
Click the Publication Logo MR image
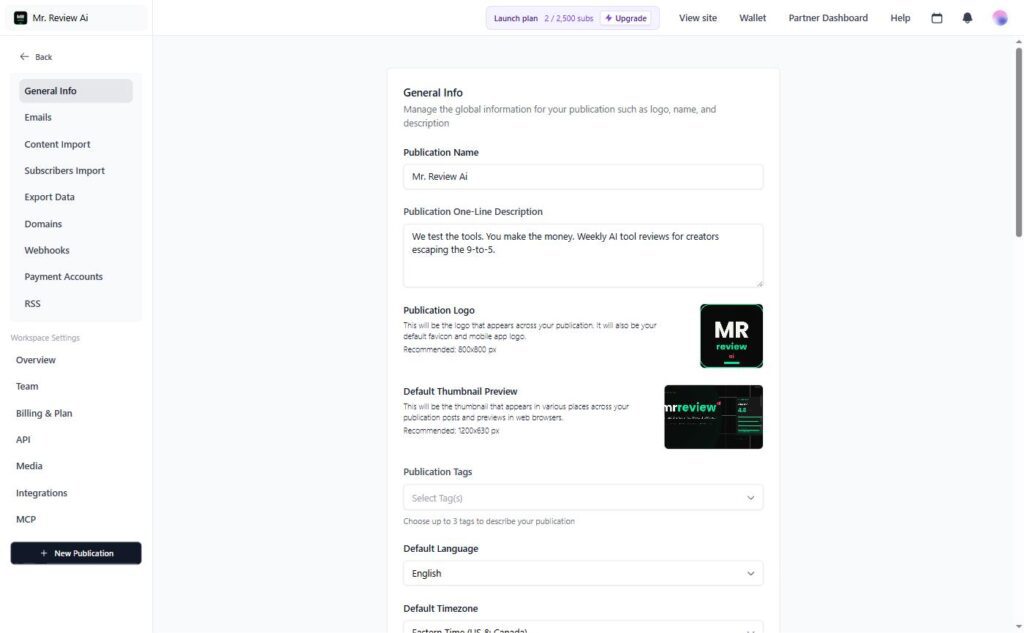click(731, 336)
